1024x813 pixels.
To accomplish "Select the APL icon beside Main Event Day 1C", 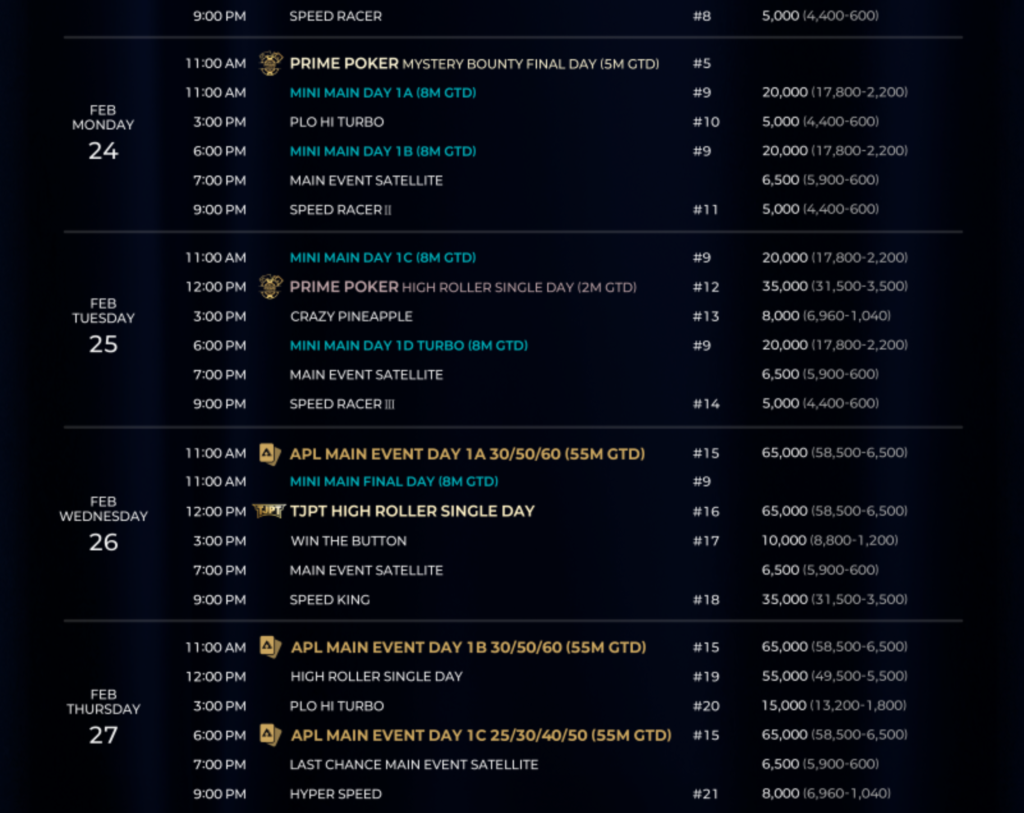I will click(268, 735).
